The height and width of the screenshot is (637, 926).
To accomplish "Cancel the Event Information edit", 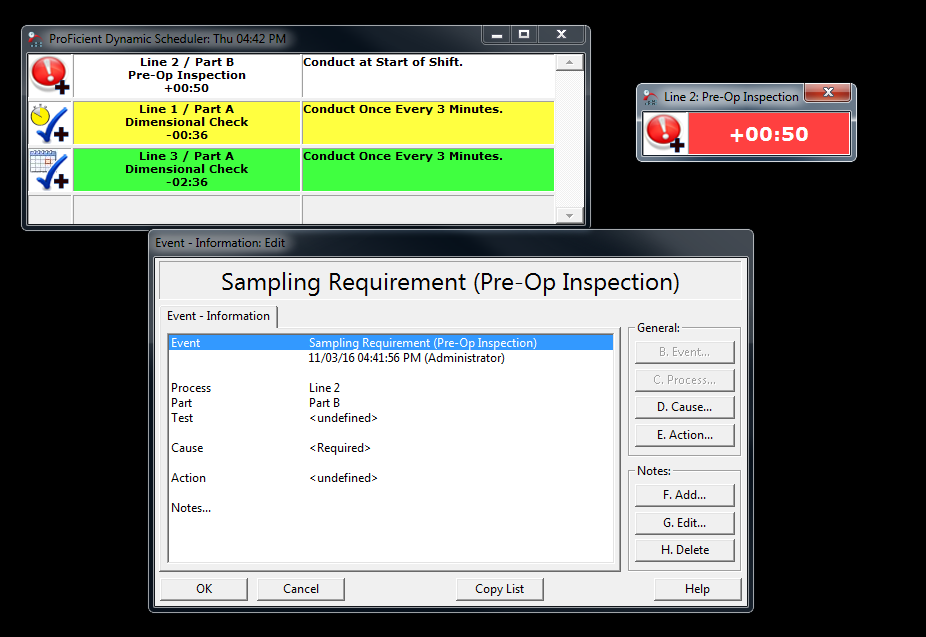I will [301, 589].
